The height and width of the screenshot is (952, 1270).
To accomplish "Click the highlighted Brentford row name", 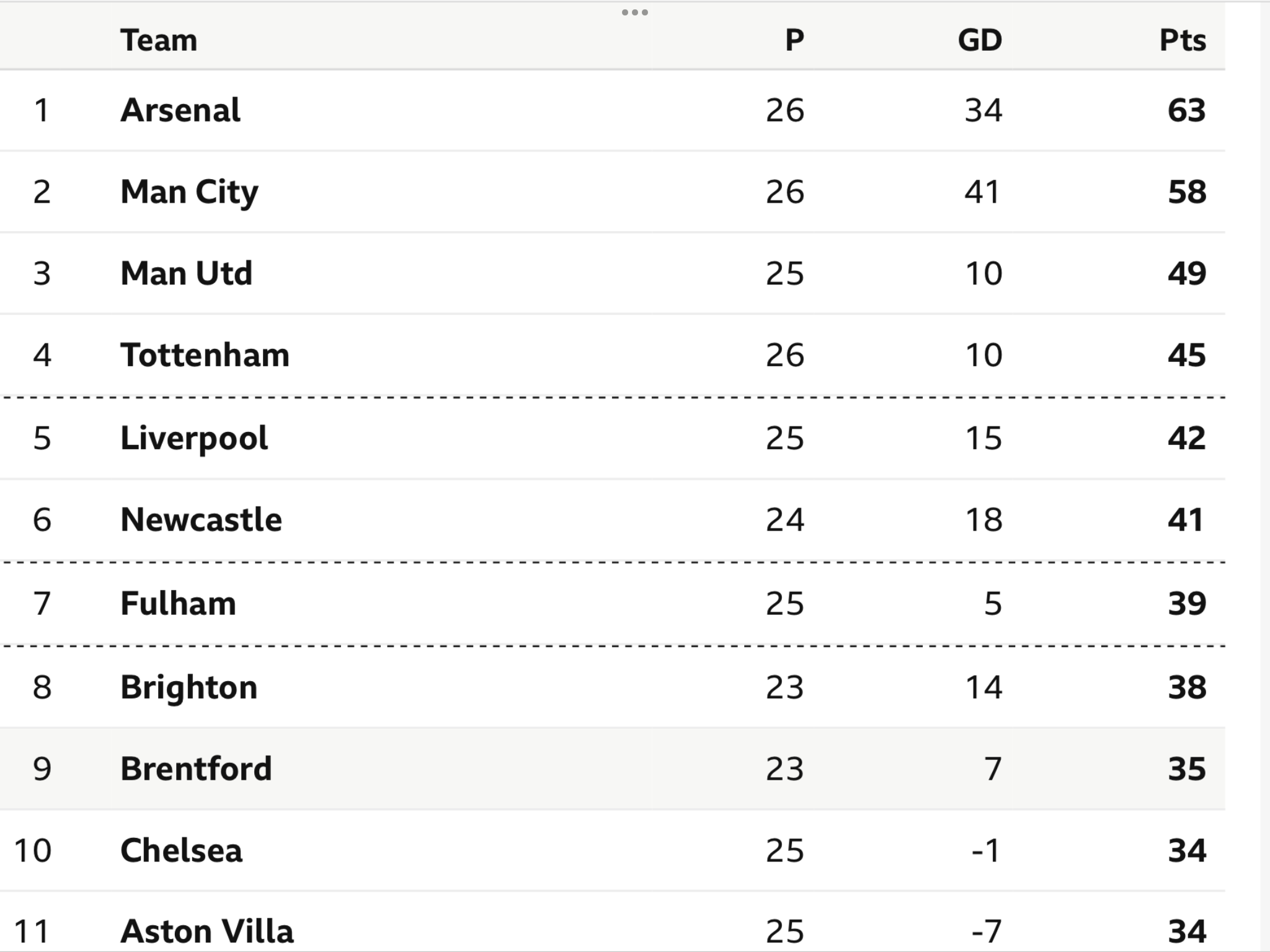I will (x=196, y=769).
